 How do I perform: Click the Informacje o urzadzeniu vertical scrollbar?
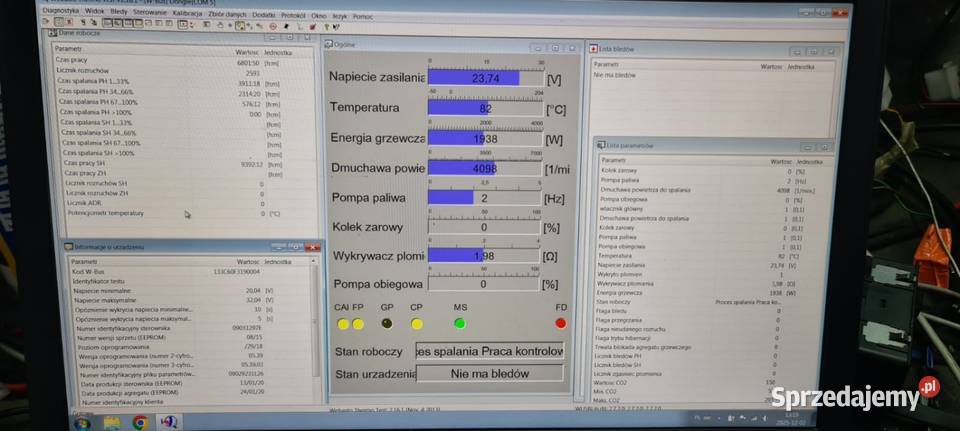click(x=316, y=320)
